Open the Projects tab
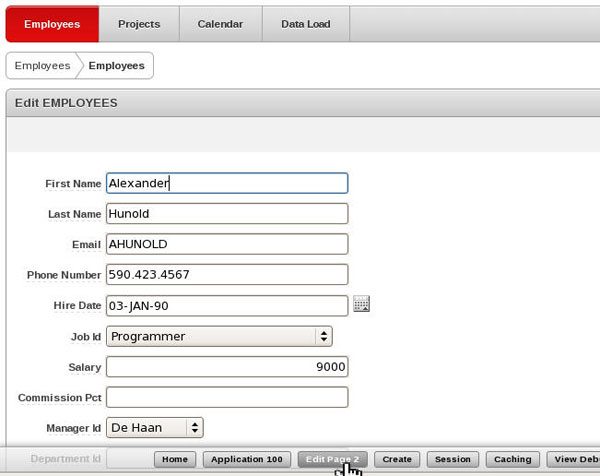The width and height of the screenshot is (600, 476). tap(139, 24)
